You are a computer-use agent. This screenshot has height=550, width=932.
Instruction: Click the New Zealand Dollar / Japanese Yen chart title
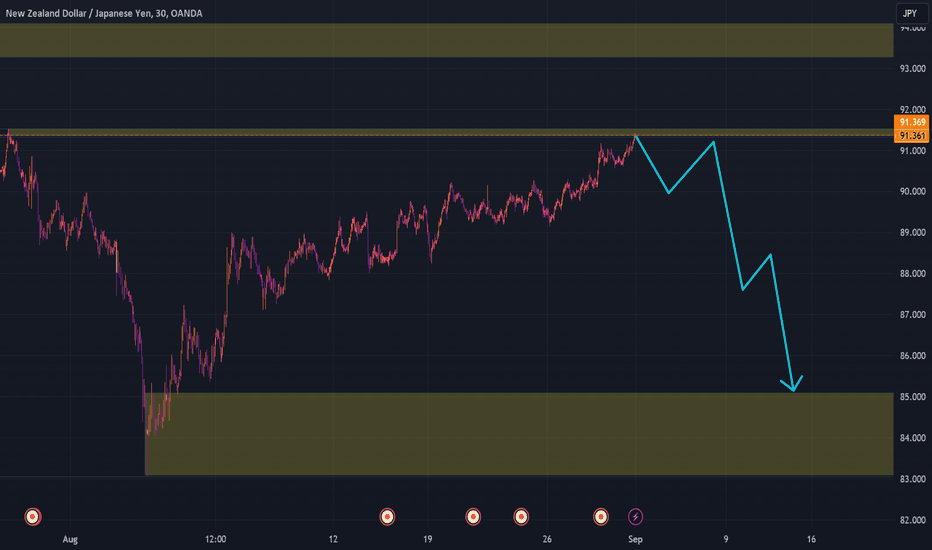tap(104, 13)
